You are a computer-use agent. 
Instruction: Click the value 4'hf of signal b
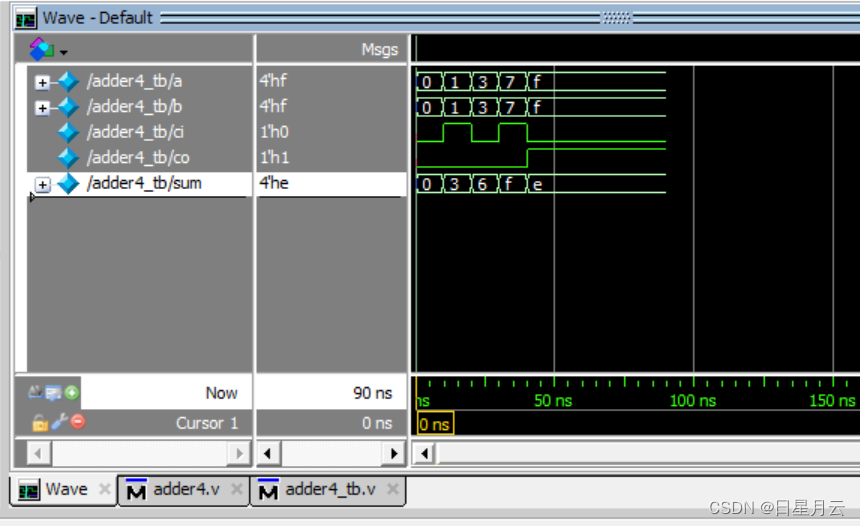[273, 106]
